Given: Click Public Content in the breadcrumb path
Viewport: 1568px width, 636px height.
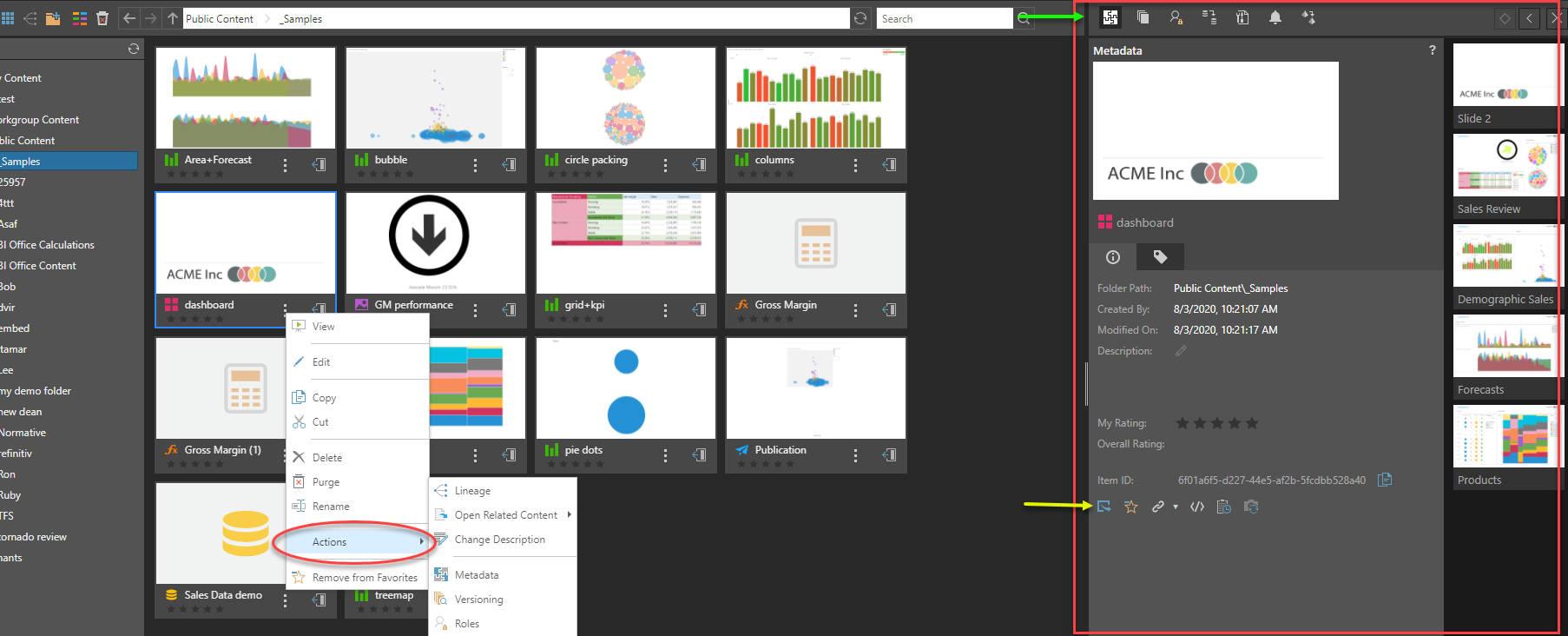Looking at the screenshot, I should [220, 18].
